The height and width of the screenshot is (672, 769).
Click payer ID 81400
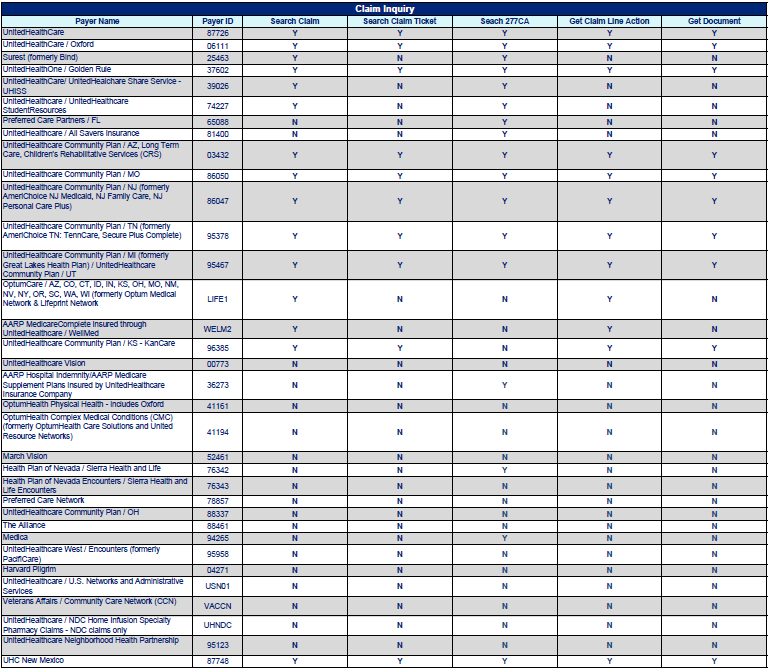pos(218,134)
